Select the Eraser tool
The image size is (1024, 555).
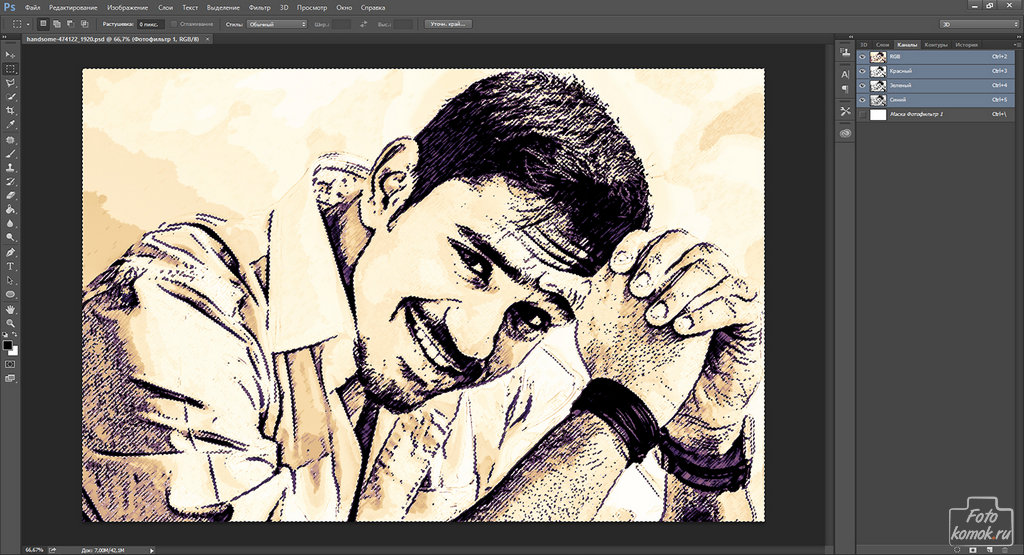(10, 196)
